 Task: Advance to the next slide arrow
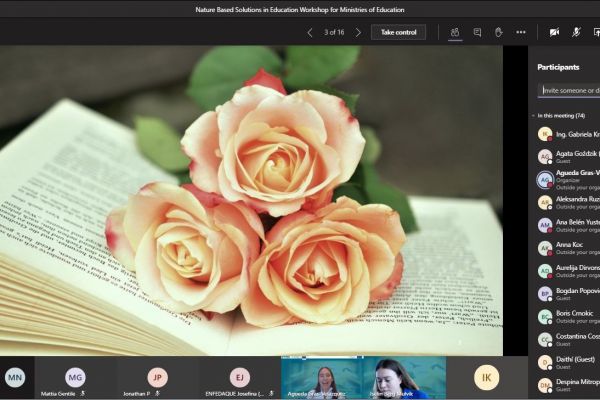click(358, 33)
